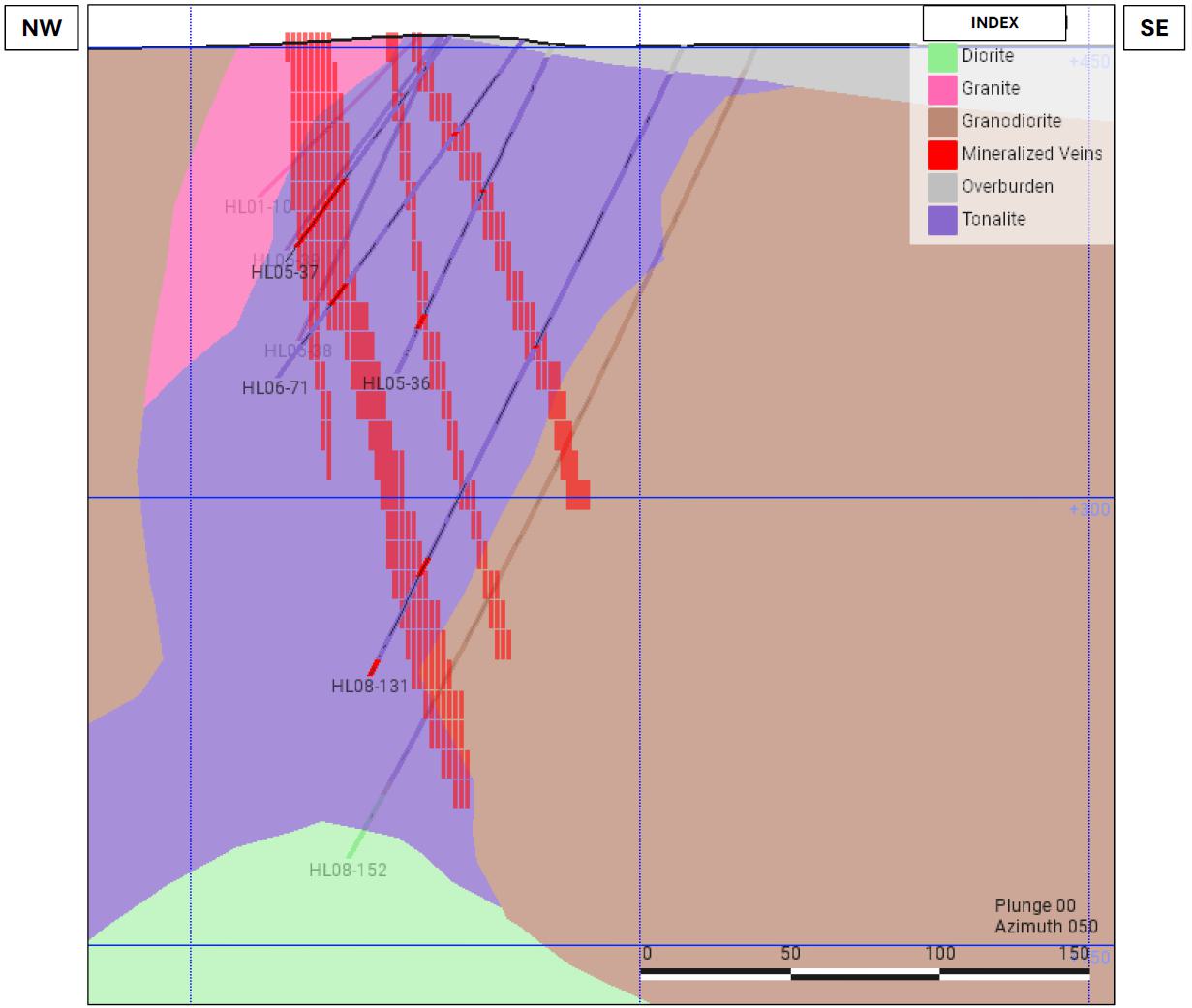The height and width of the screenshot is (1008, 1192).
Task: Click the Granodiorite legend text
Action: tap(1011, 121)
